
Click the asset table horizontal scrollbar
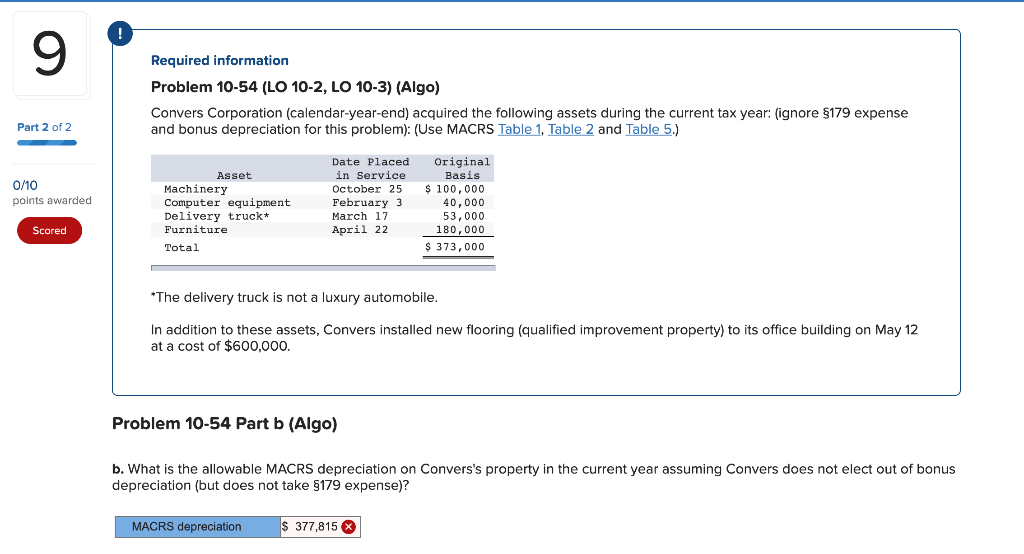pyautogui.click(x=323, y=268)
